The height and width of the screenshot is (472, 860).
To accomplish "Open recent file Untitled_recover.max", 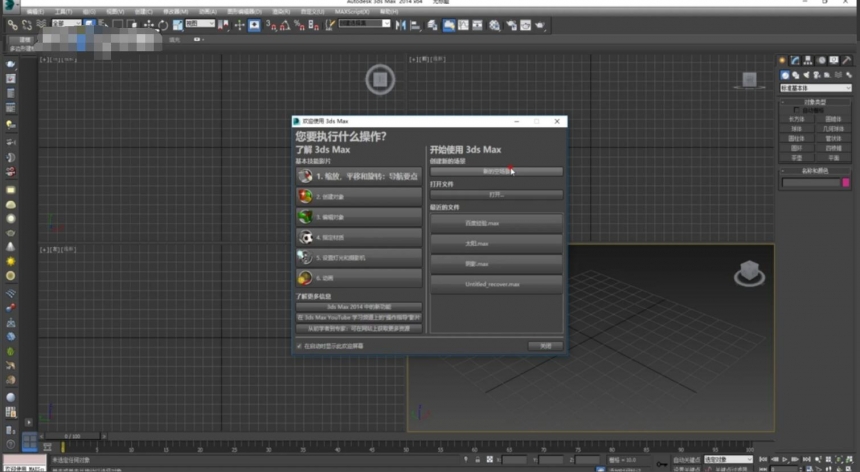I will tap(496, 285).
